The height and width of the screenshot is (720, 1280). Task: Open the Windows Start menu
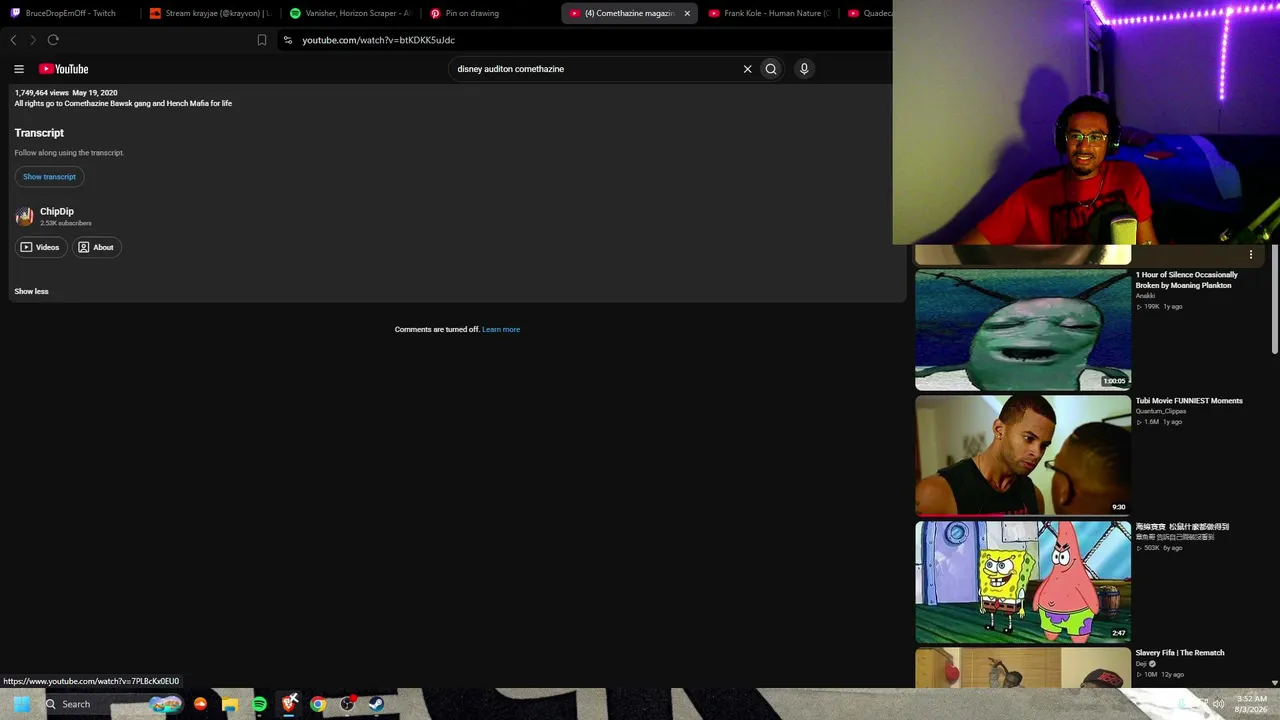click(x=21, y=704)
